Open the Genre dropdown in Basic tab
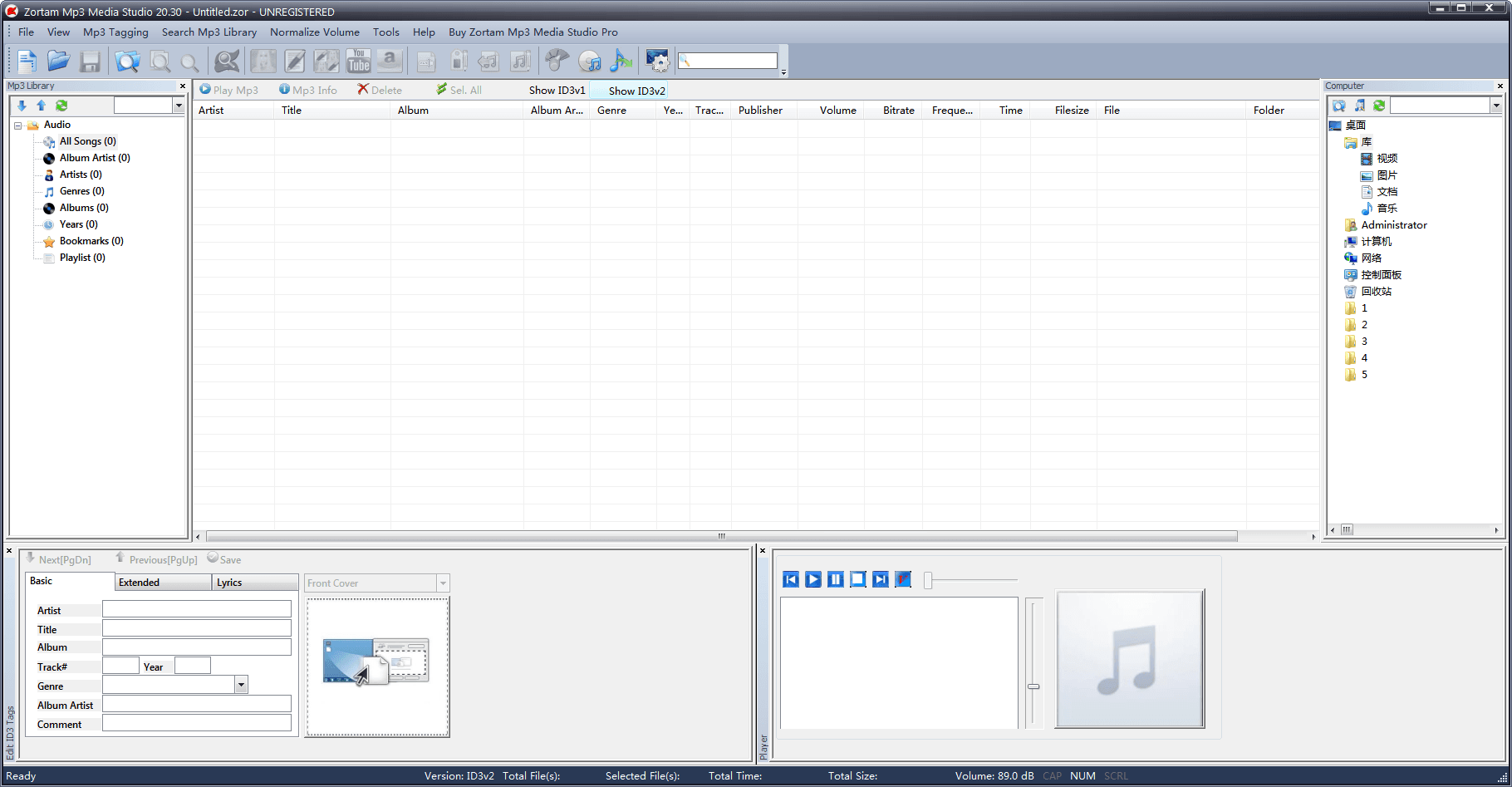Viewport: 1512px width, 787px height. [x=240, y=684]
